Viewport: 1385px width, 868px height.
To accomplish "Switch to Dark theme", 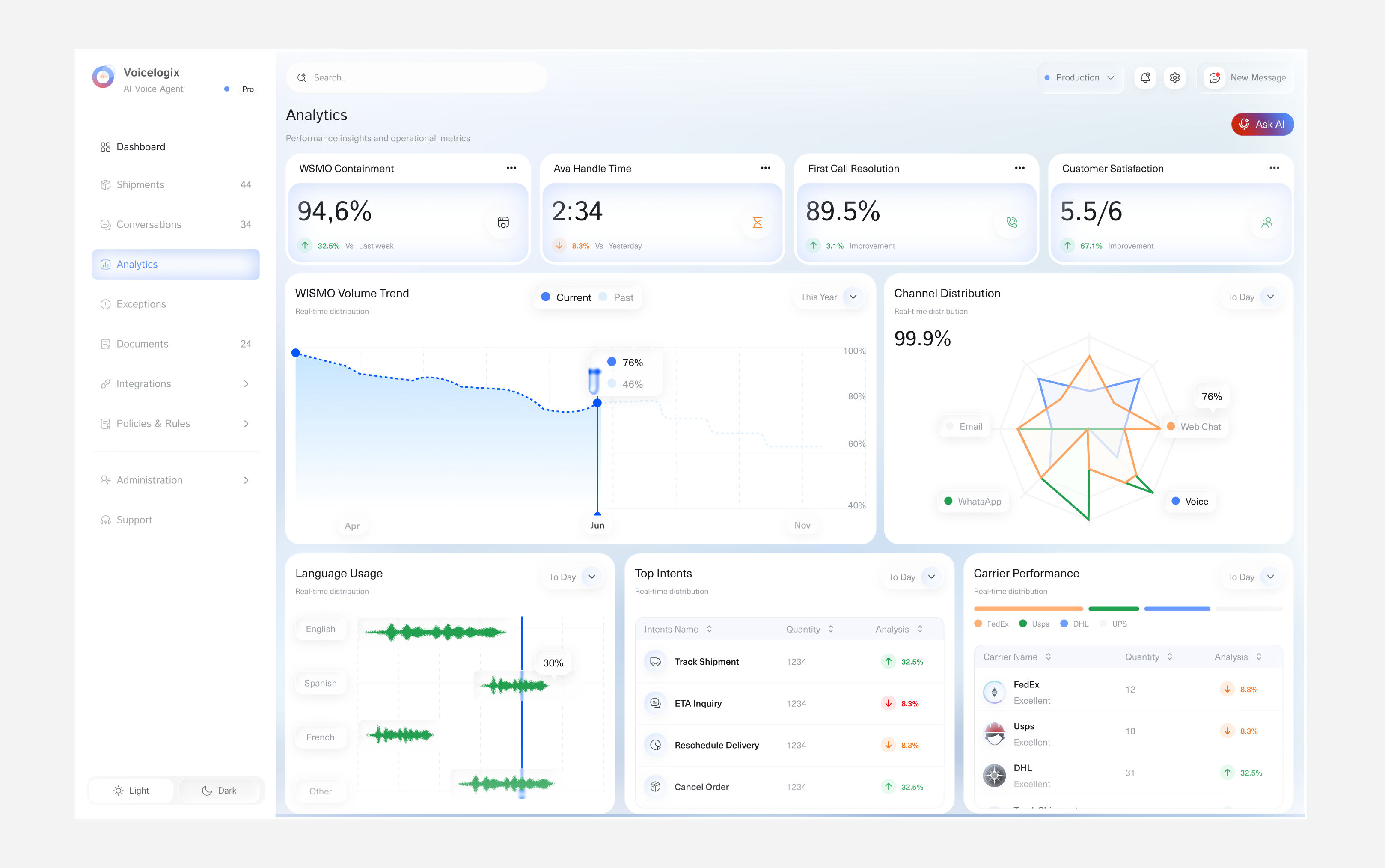I will pyautogui.click(x=219, y=791).
